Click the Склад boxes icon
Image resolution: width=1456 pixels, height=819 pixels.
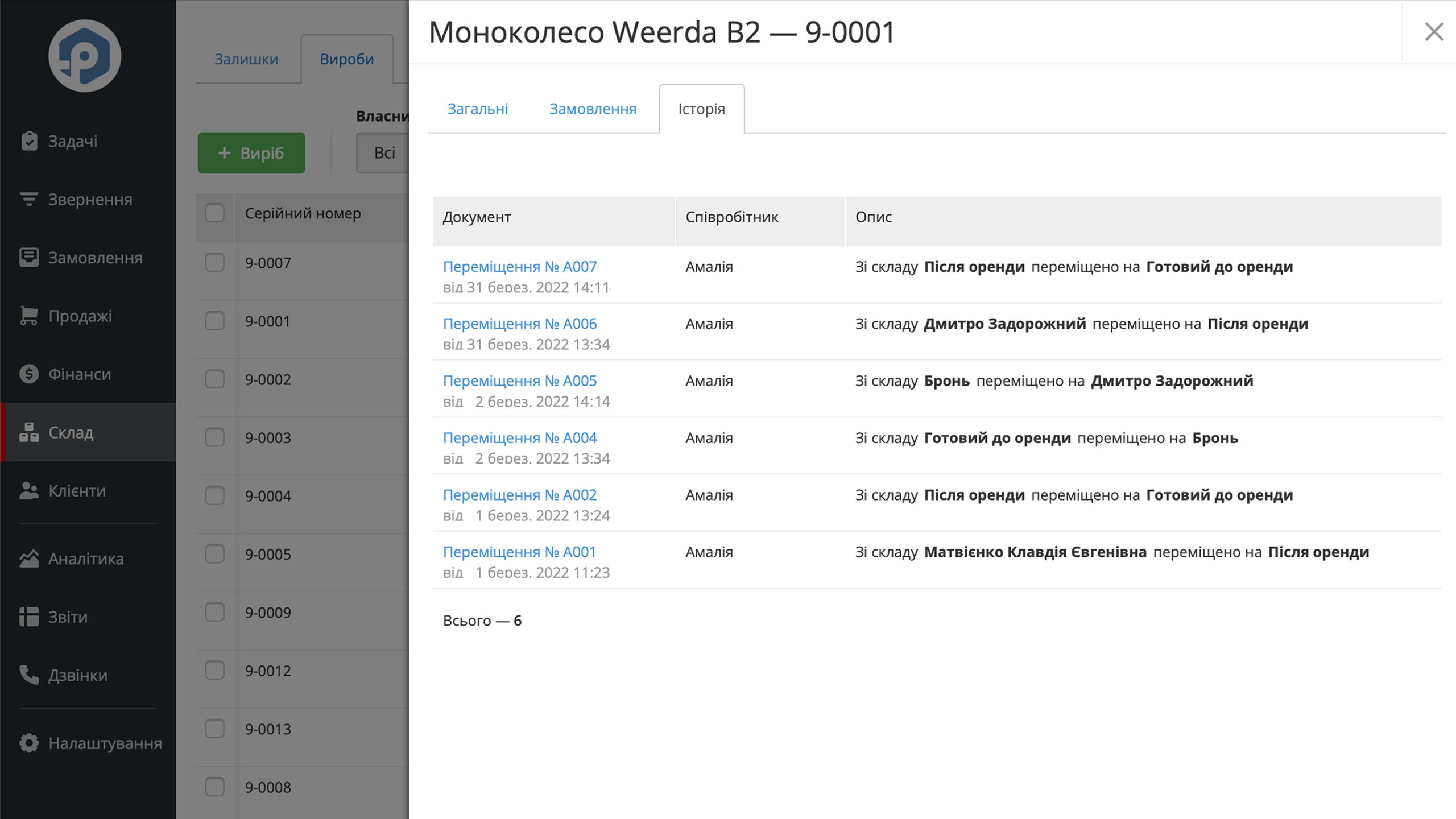tap(29, 432)
